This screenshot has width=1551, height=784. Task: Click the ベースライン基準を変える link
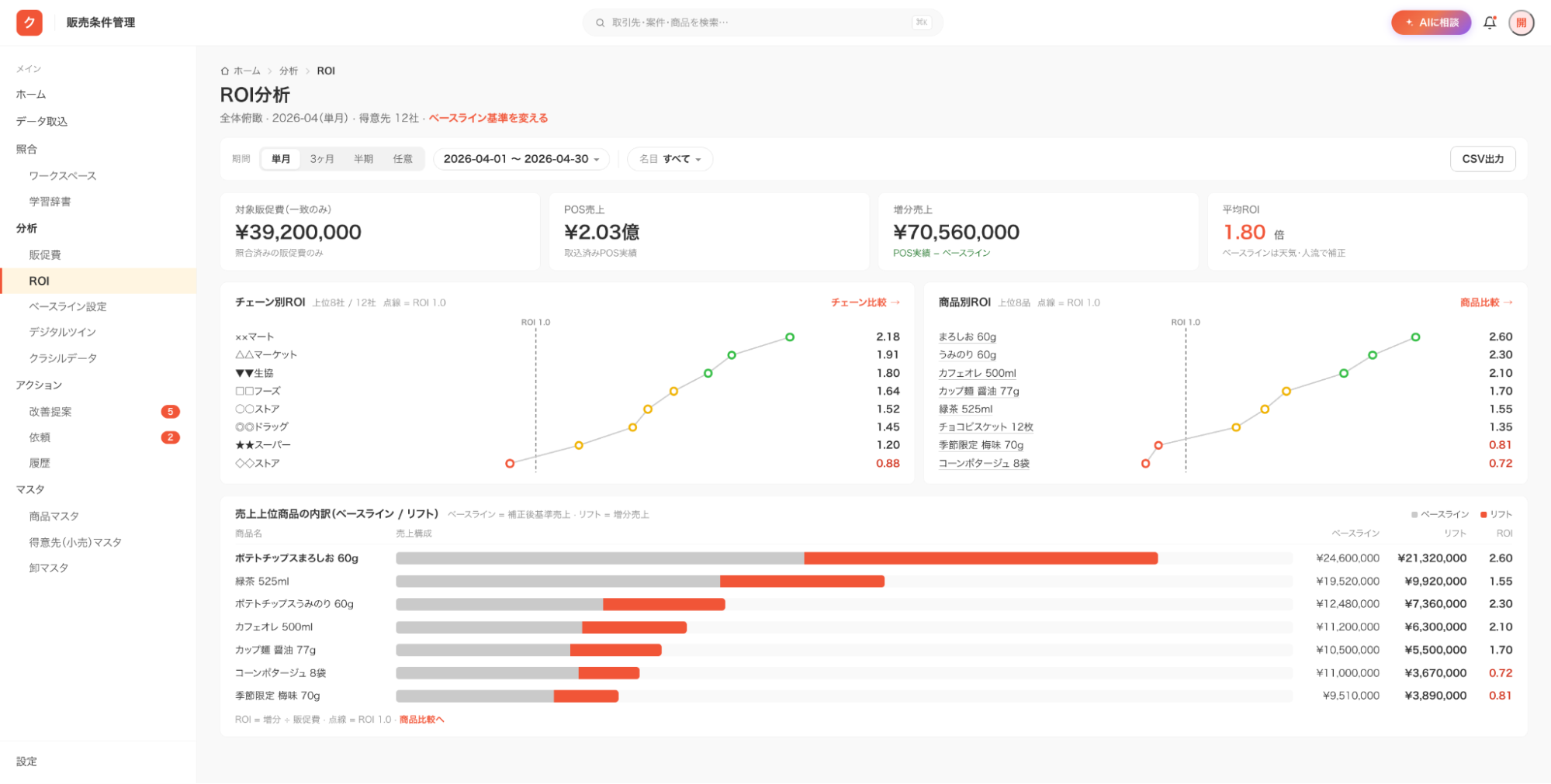[x=488, y=118]
